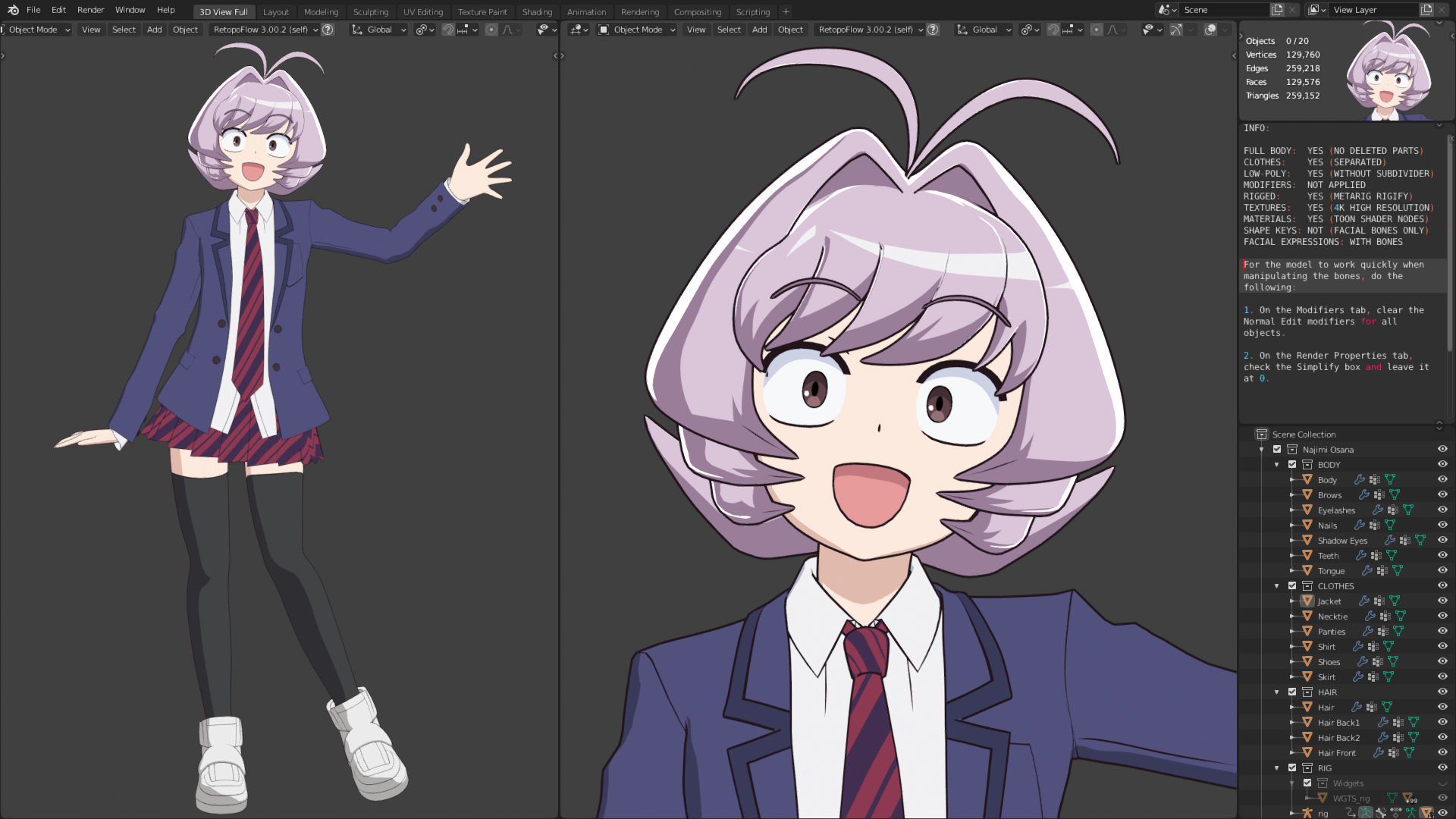
Task: Open right viewport's Object menu
Action: click(790, 30)
